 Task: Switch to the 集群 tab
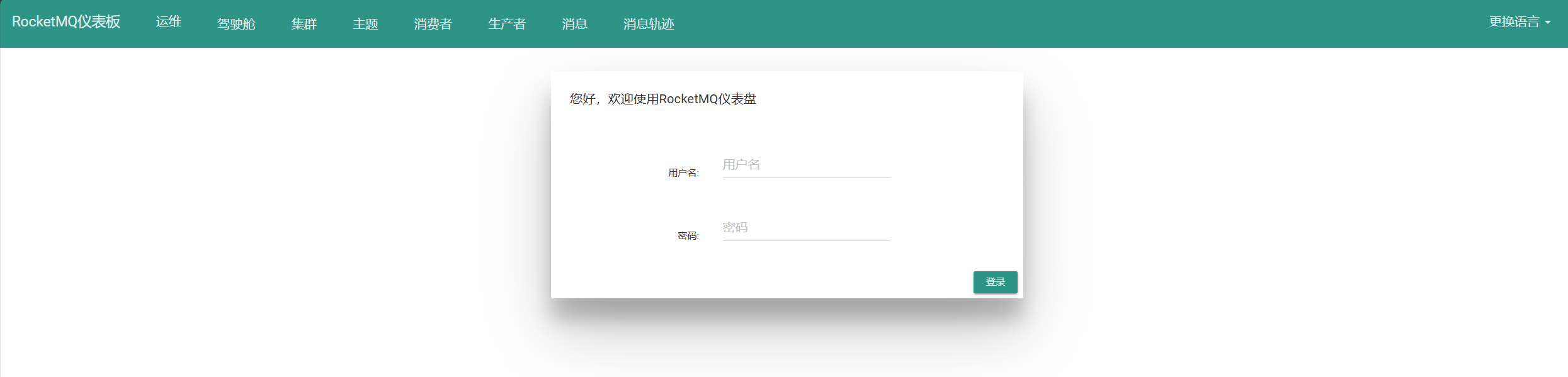coord(304,24)
